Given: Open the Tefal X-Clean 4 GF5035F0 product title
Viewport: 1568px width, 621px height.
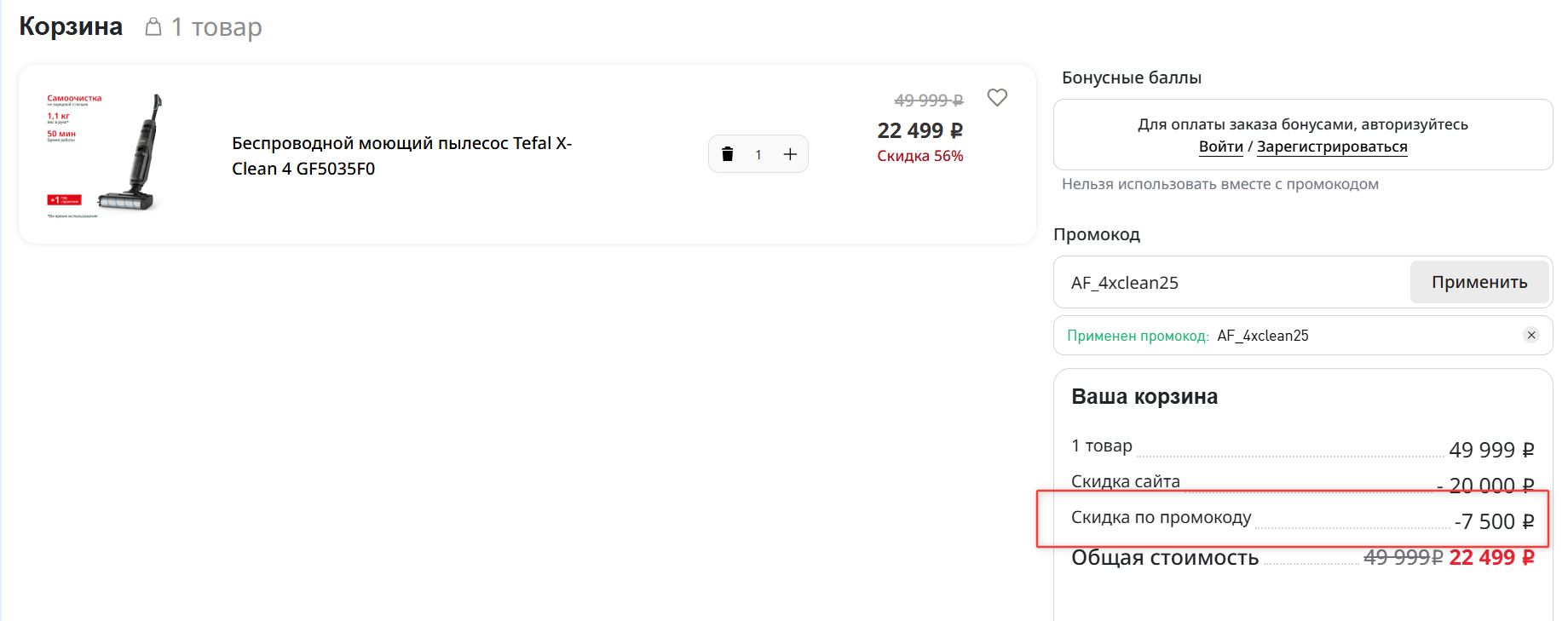Looking at the screenshot, I should tap(401, 156).
